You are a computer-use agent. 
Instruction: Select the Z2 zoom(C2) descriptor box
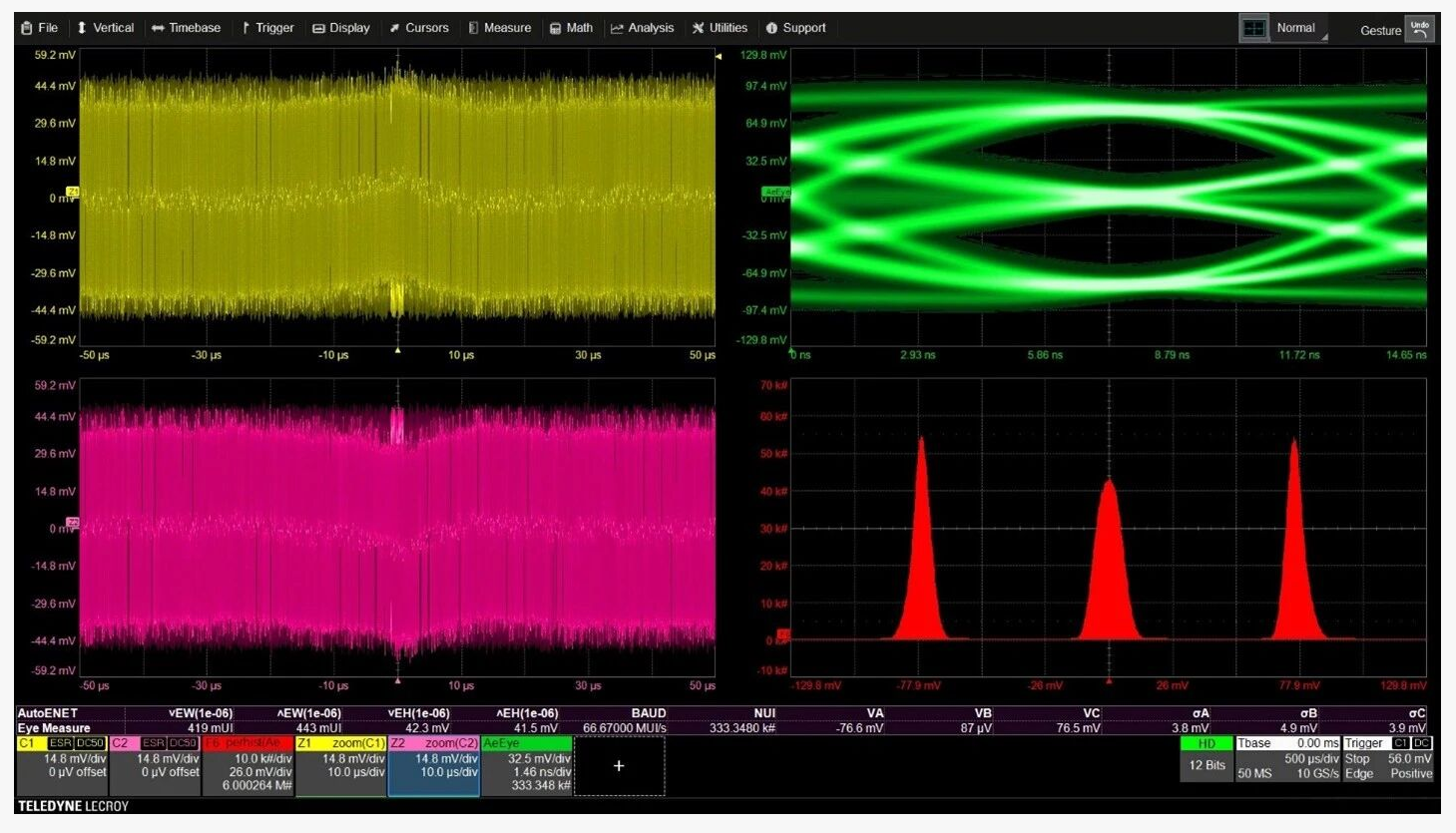click(x=433, y=765)
